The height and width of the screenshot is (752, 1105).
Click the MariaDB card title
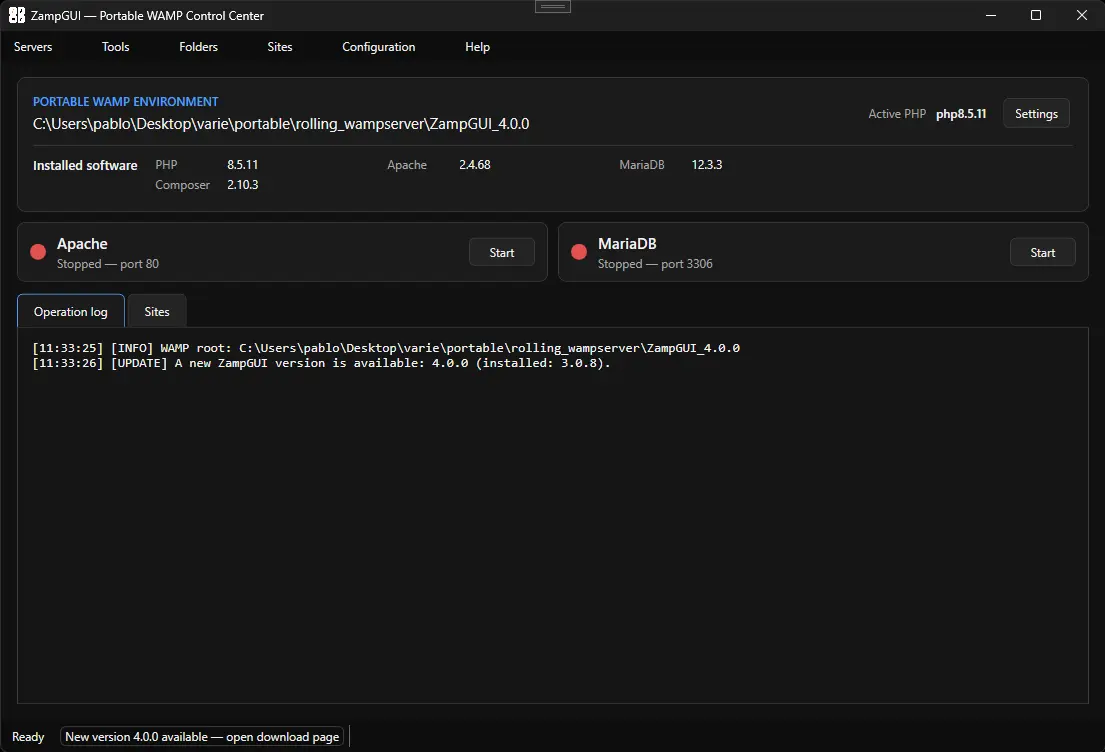point(627,244)
